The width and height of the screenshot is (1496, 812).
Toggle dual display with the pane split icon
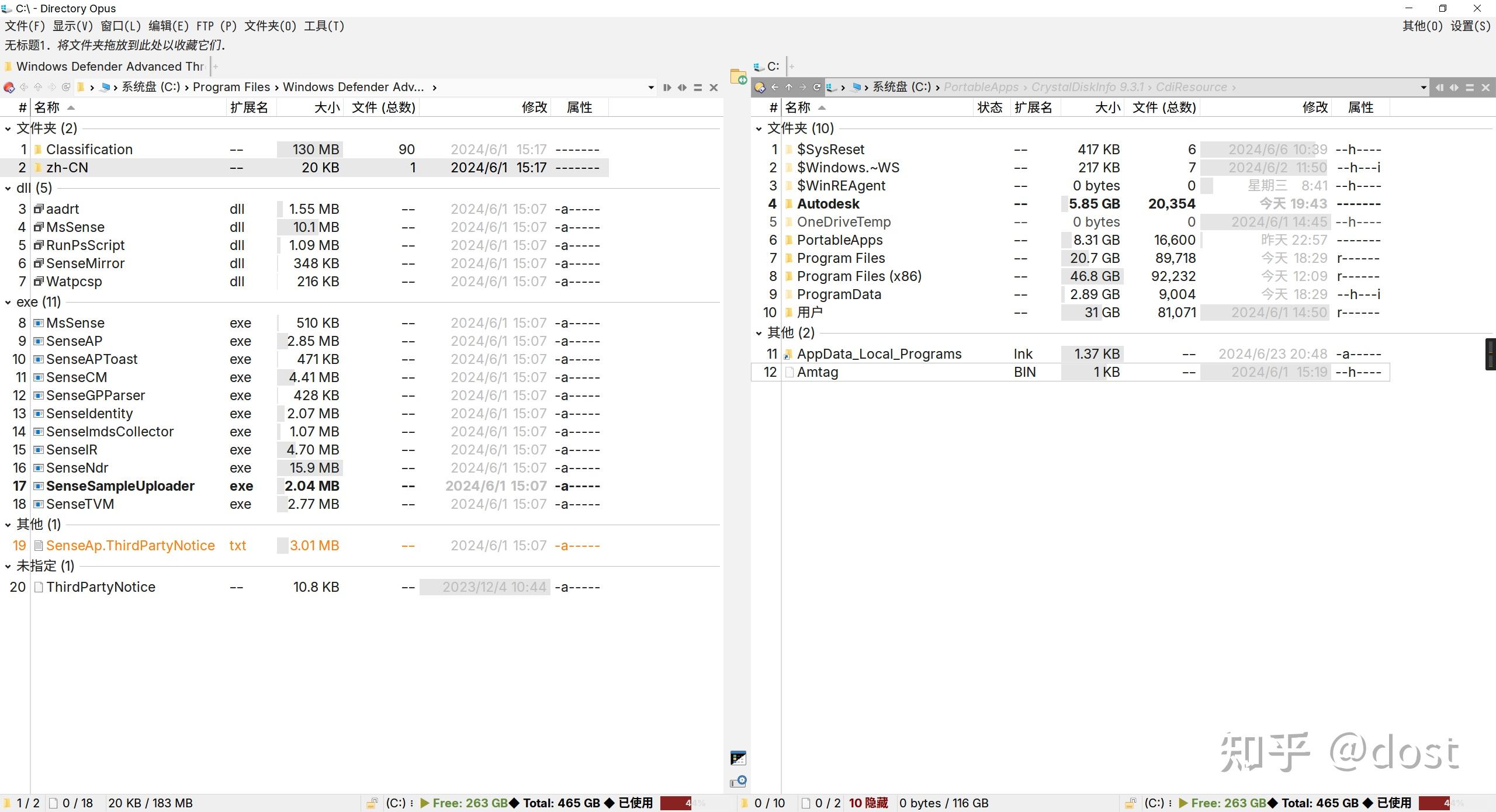[x=668, y=86]
